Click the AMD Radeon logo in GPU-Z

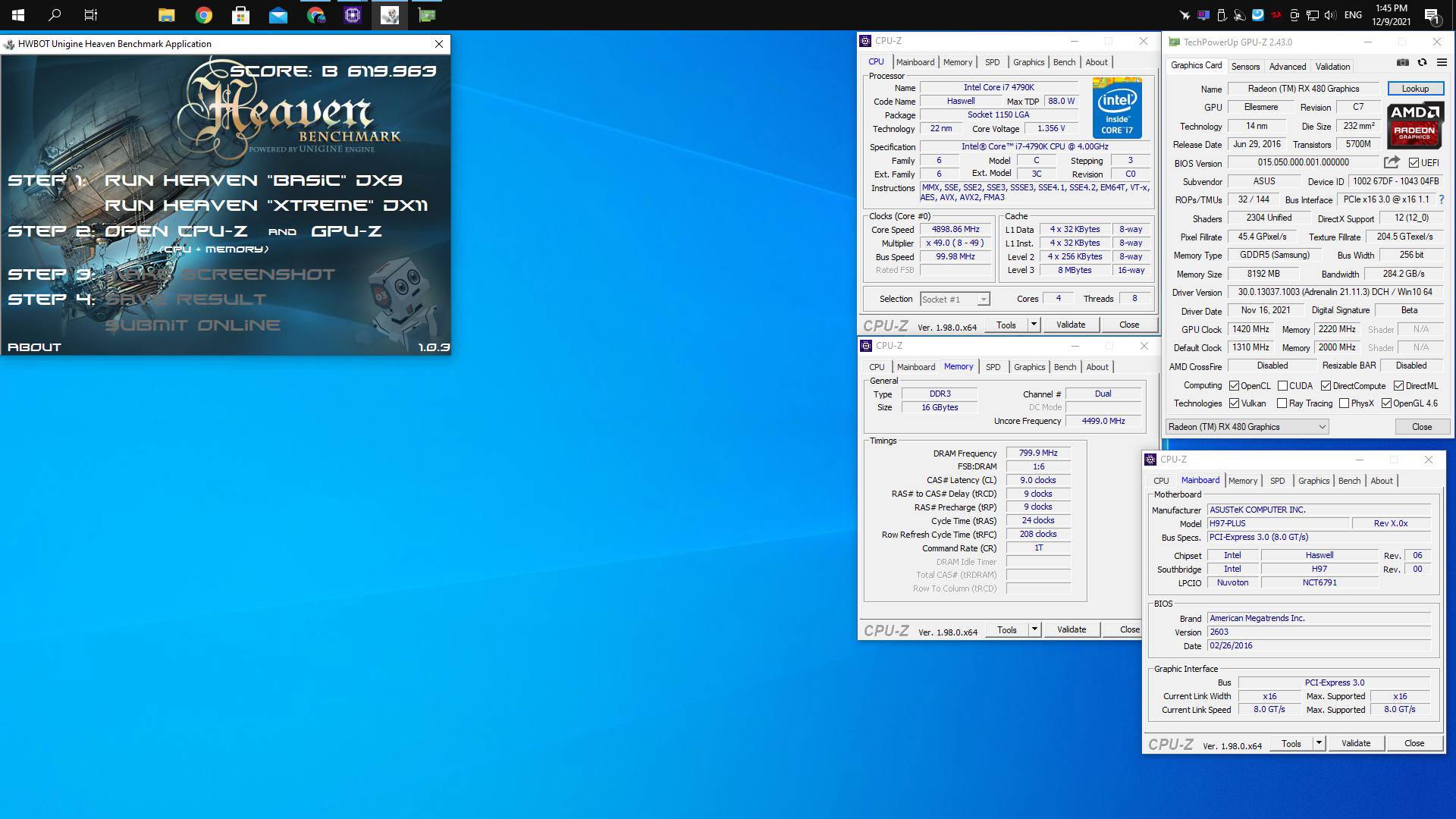(x=1415, y=124)
